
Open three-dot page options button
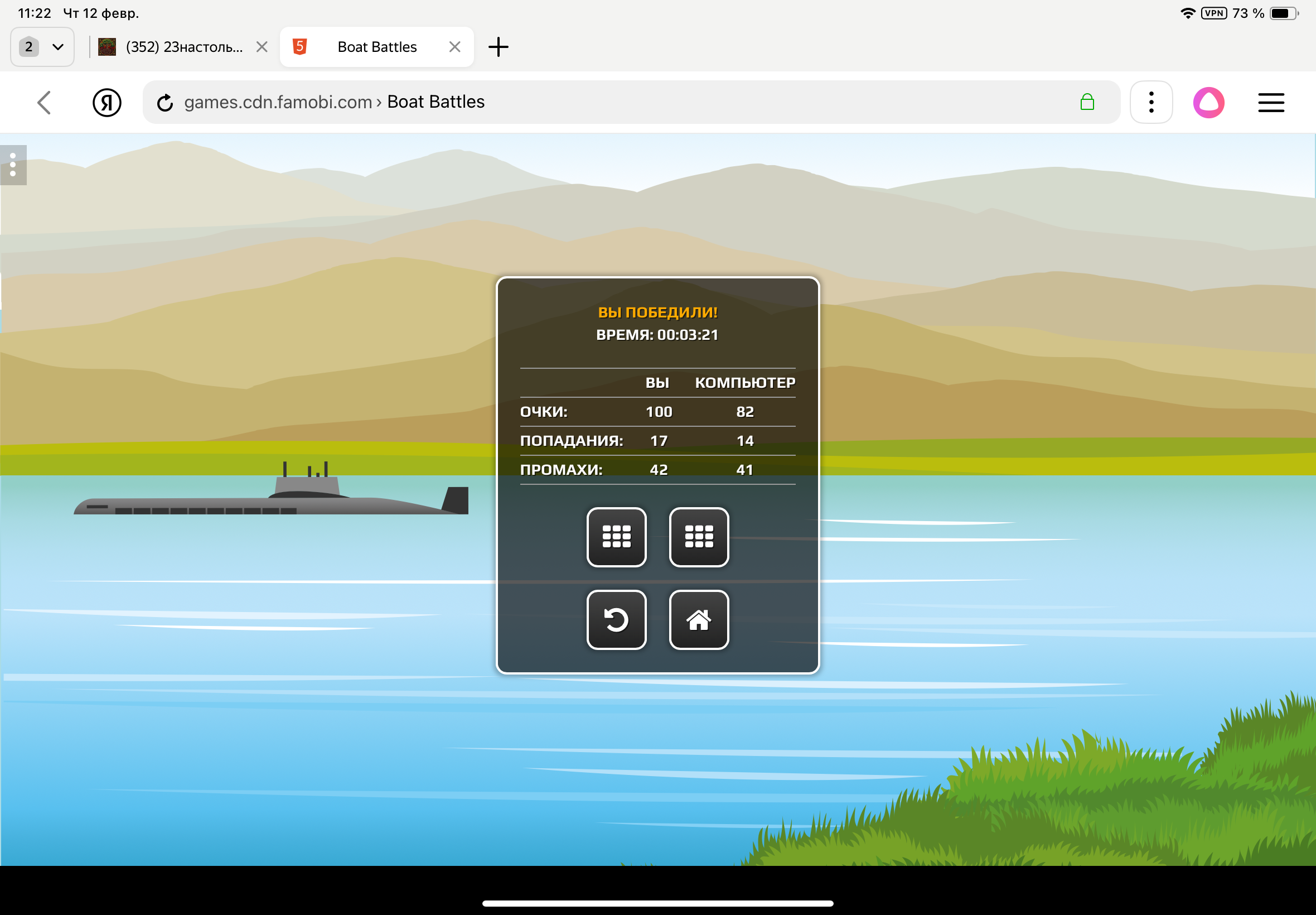[1151, 103]
